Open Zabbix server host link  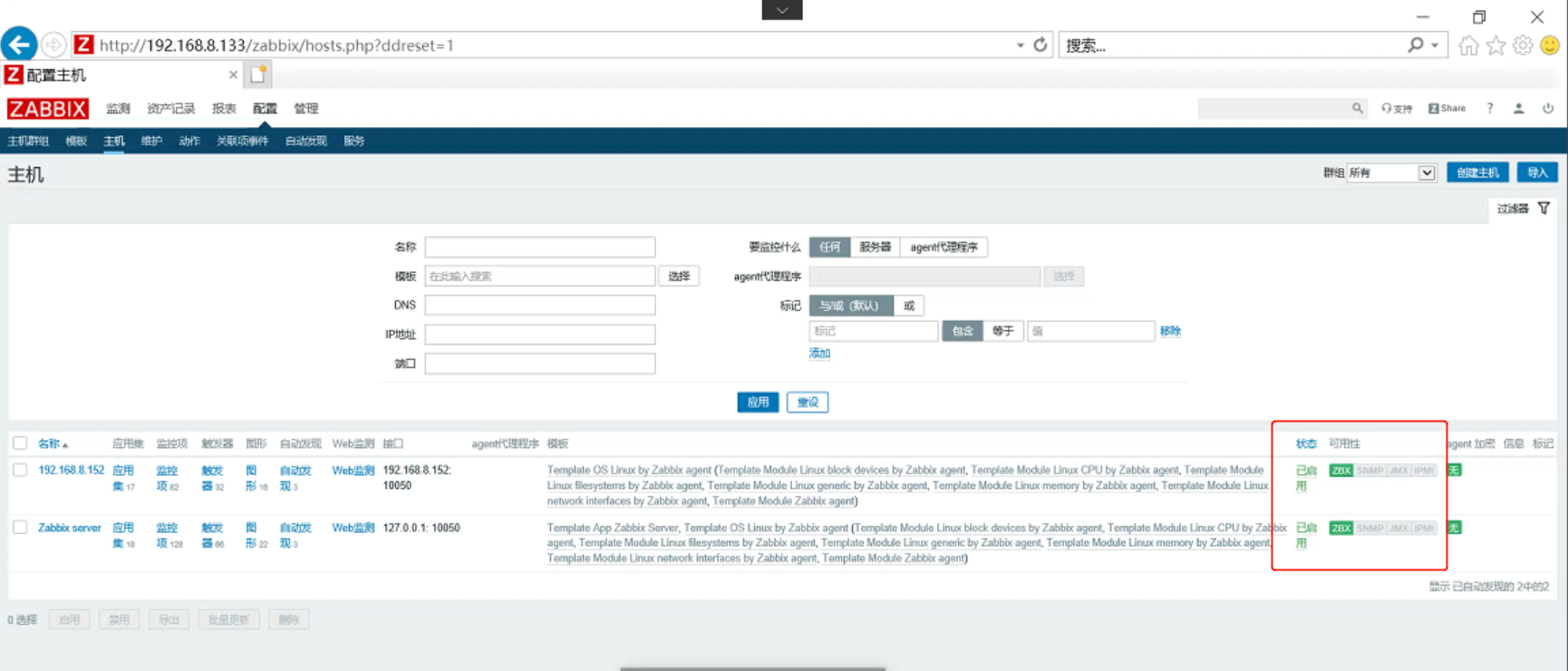tap(69, 527)
